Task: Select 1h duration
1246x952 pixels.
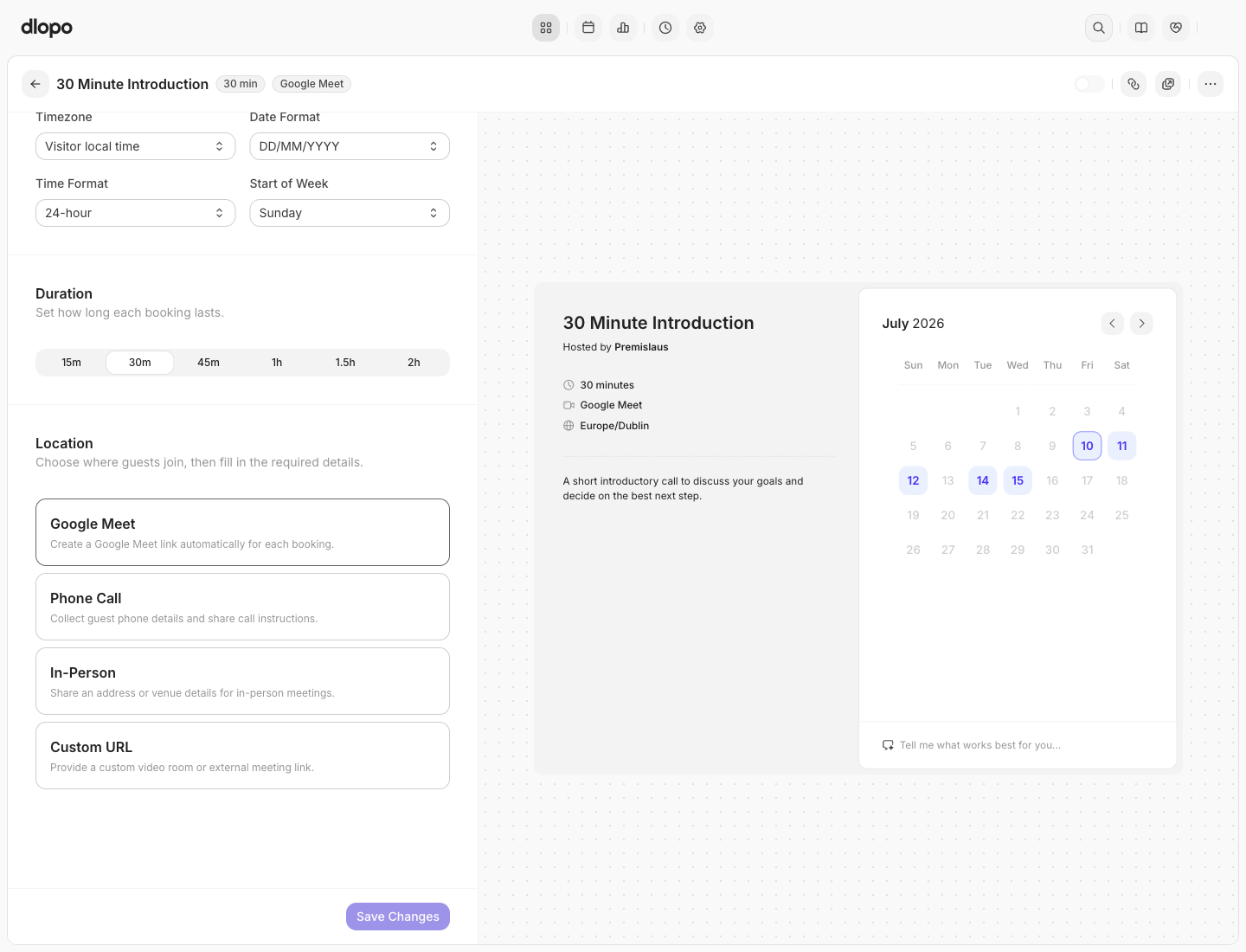Action: click(277, 363)
